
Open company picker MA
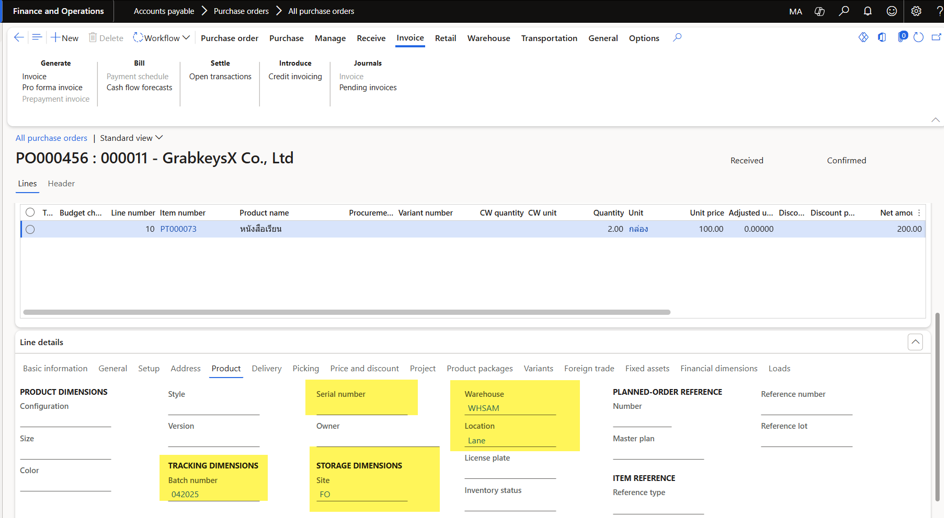795,11
